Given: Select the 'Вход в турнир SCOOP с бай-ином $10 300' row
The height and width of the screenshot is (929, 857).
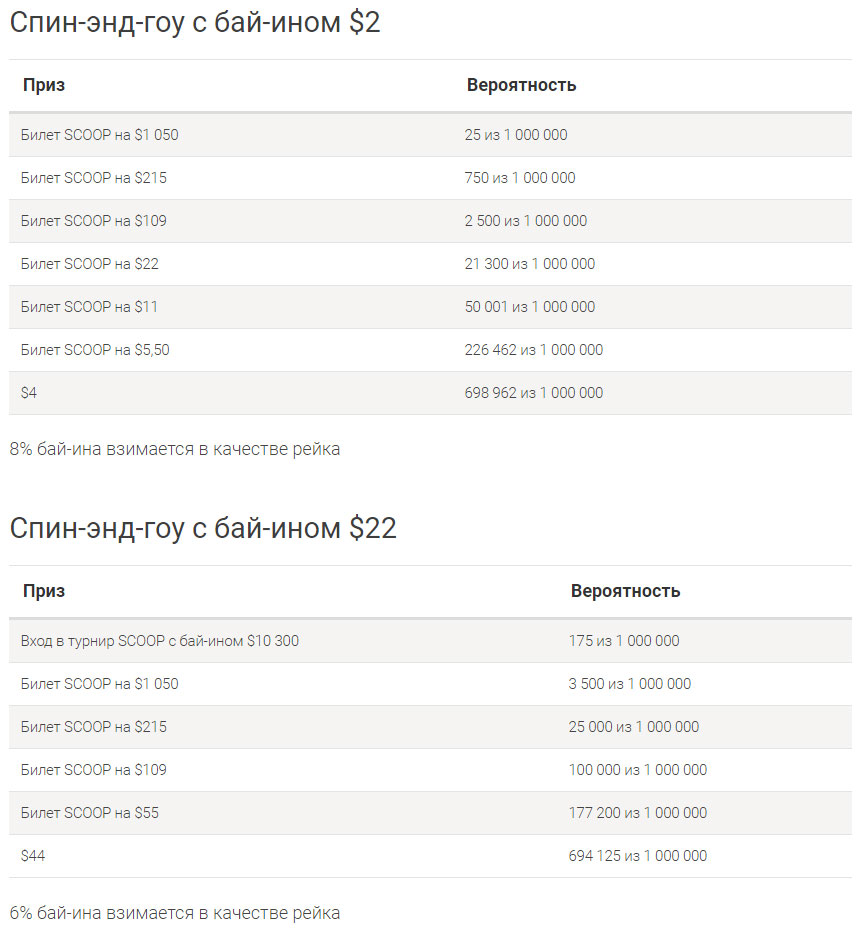Looking at the screenshot, I should tap(430, 641).
